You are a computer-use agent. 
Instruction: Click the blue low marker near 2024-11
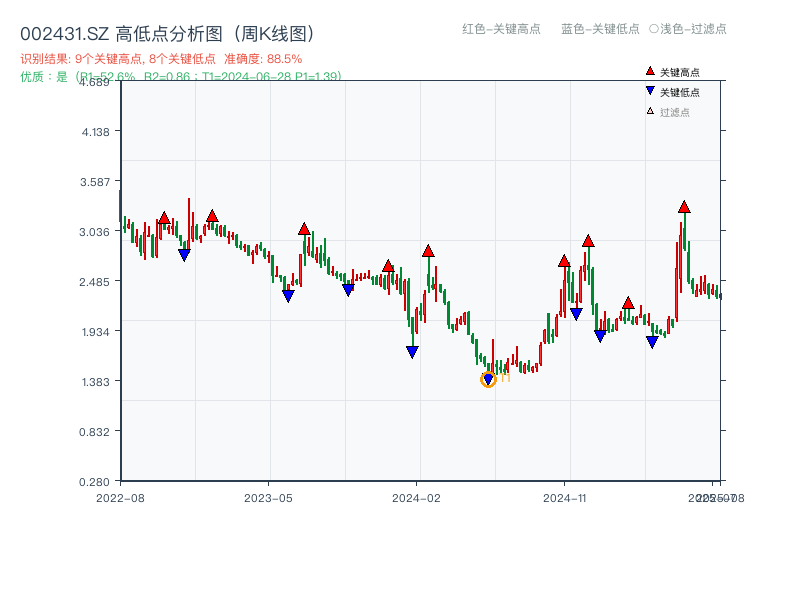pyautogui.click(x=576, y=315)
